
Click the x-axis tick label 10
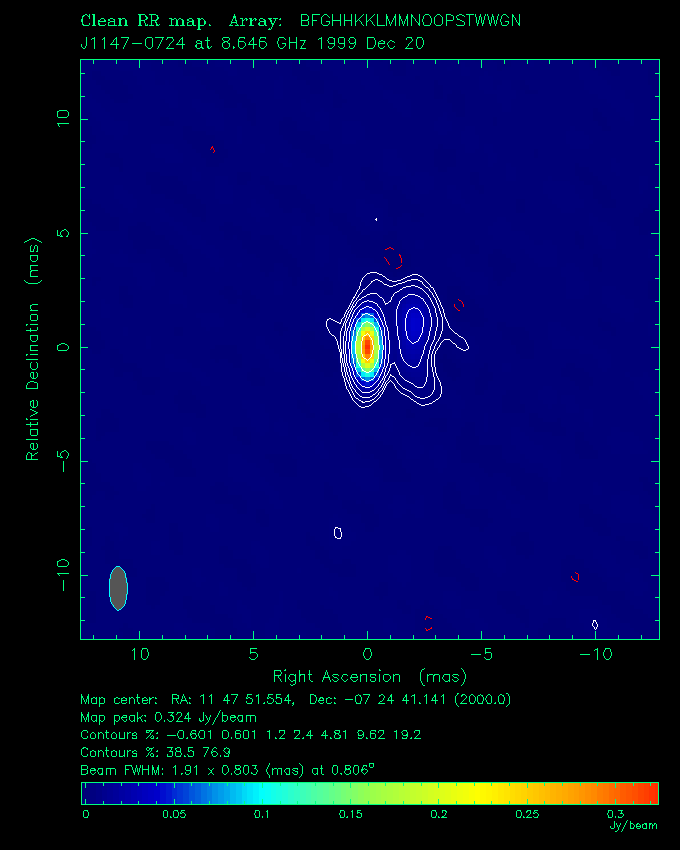(x=140, y=654)
